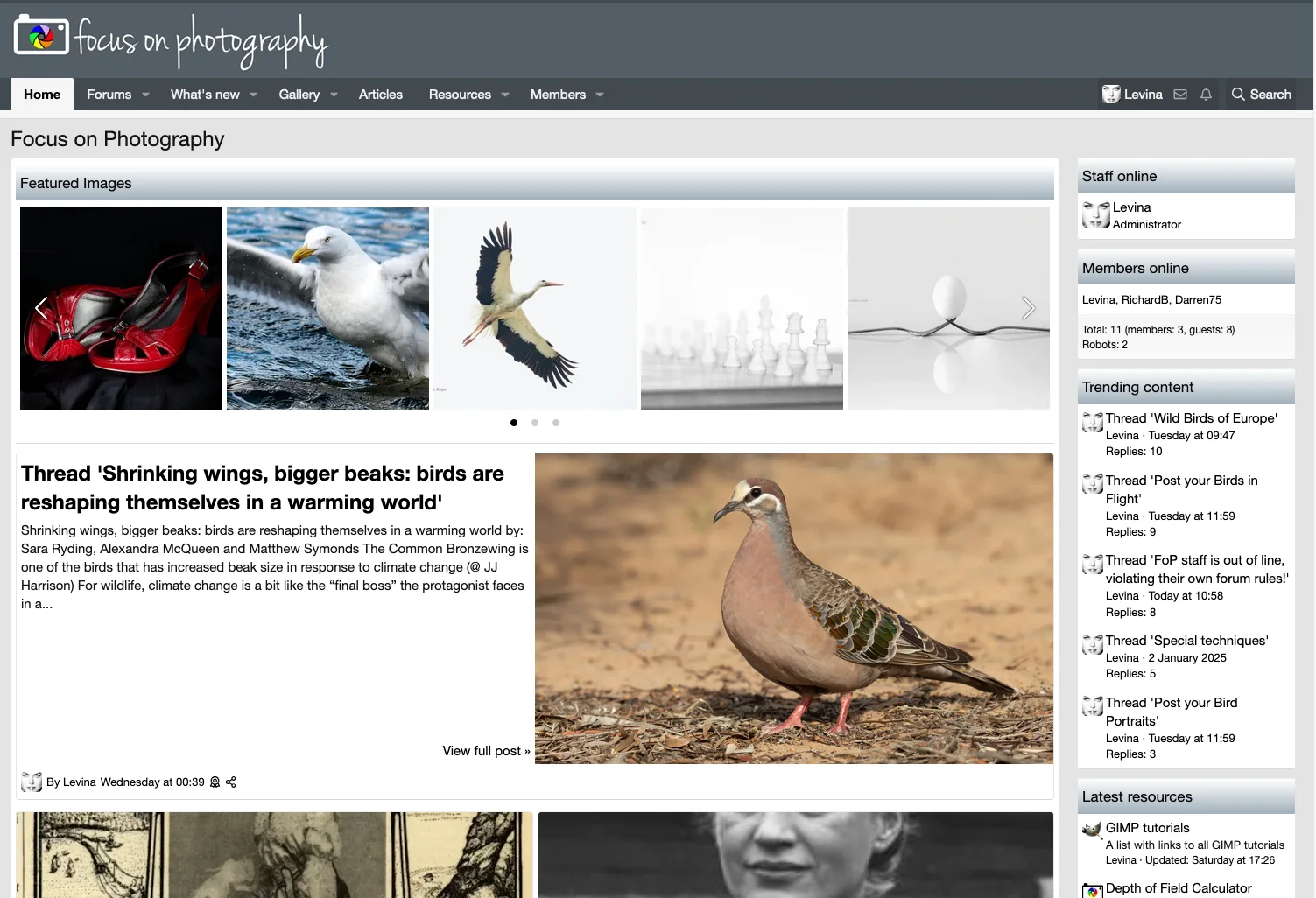Click the share icon under the featured thread
1316x898 pixels.
click(x=231, y=782)
